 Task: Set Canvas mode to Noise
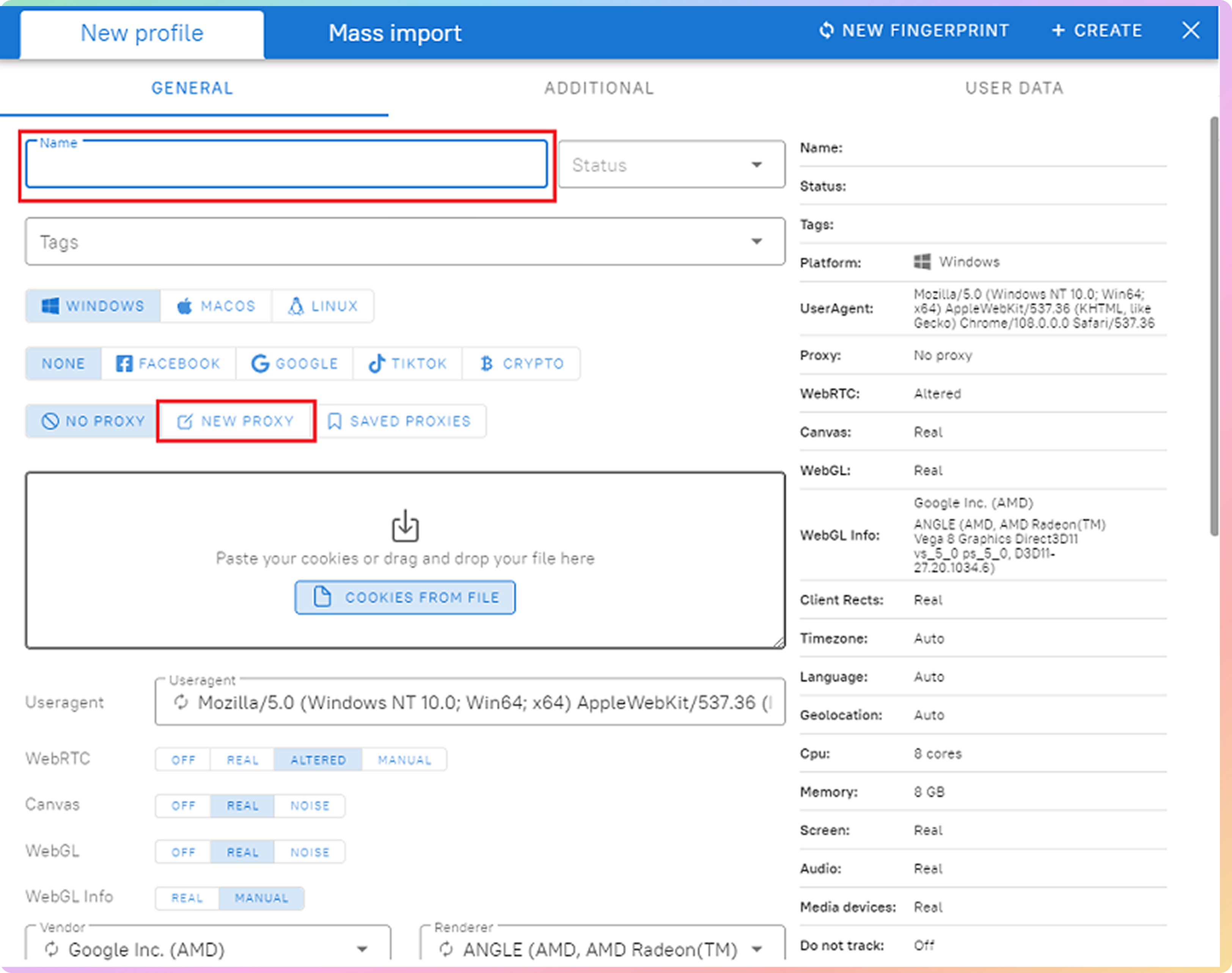tap(310, 806)
